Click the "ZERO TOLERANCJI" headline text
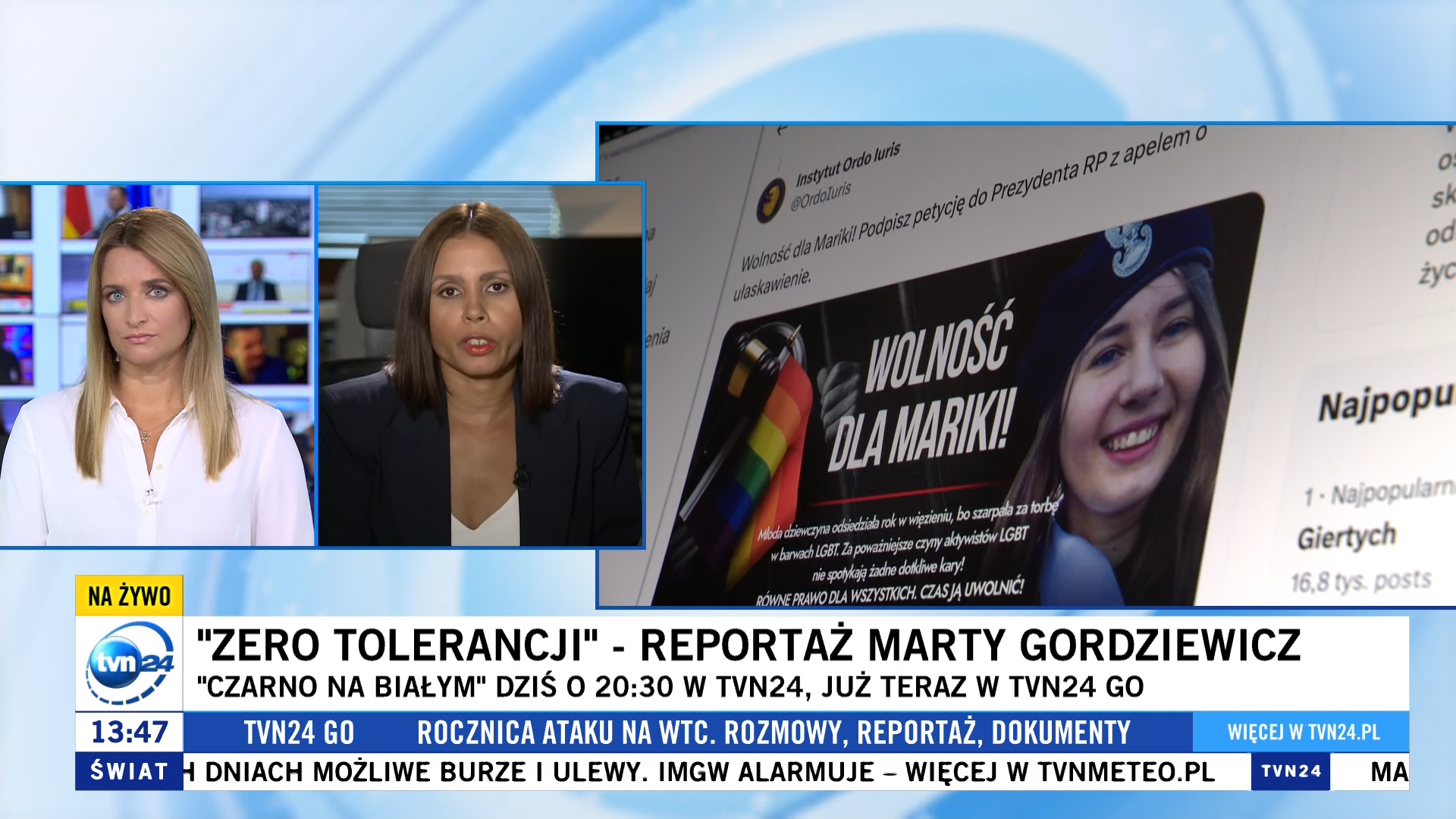The image size is (1456, 819). pyautogui.click(x=748, y=645)
